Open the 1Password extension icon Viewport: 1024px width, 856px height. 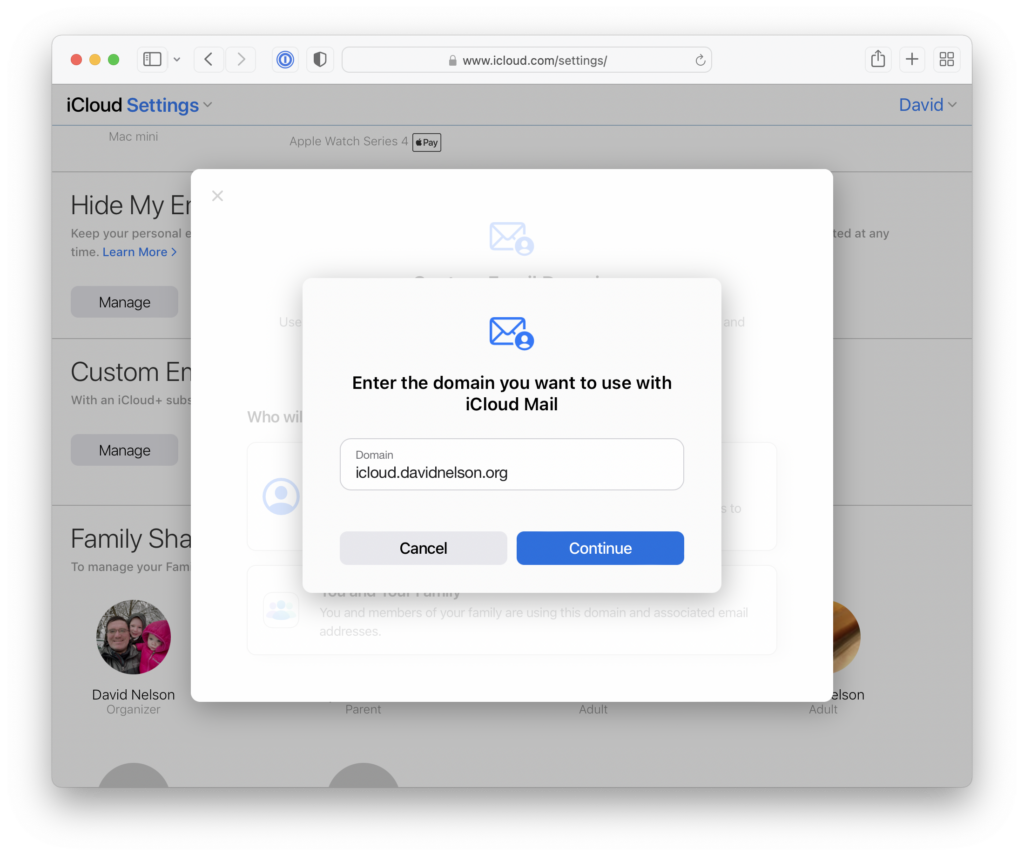click(285, 59)
